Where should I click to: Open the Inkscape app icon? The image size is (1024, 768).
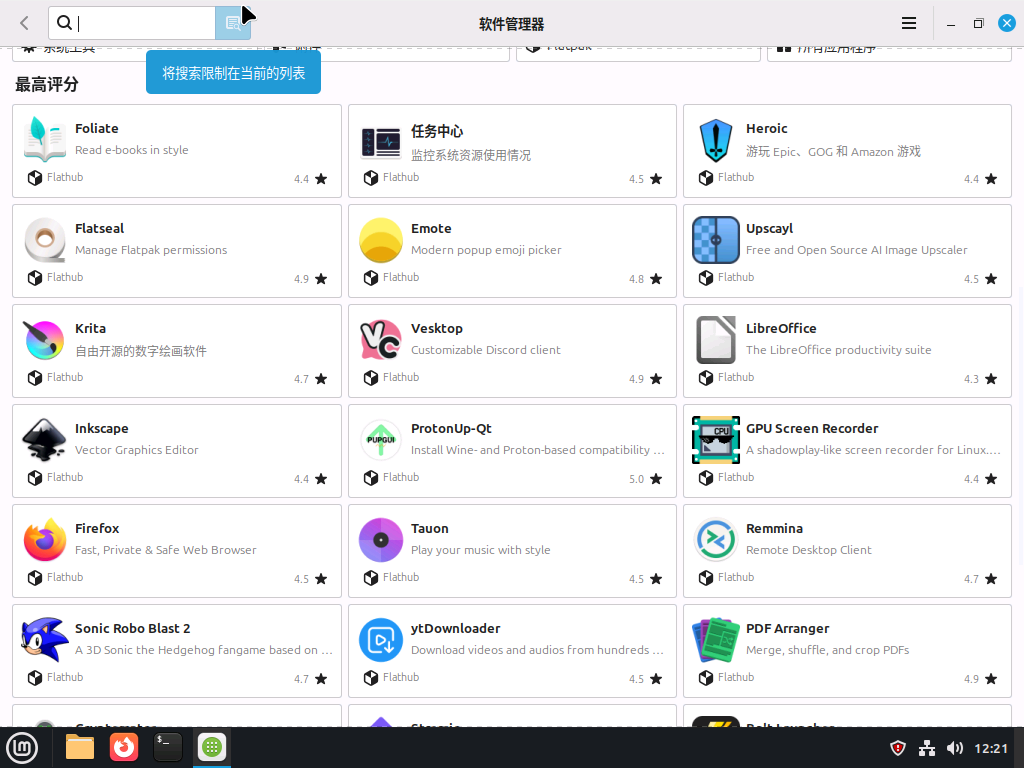coord(44,440)
